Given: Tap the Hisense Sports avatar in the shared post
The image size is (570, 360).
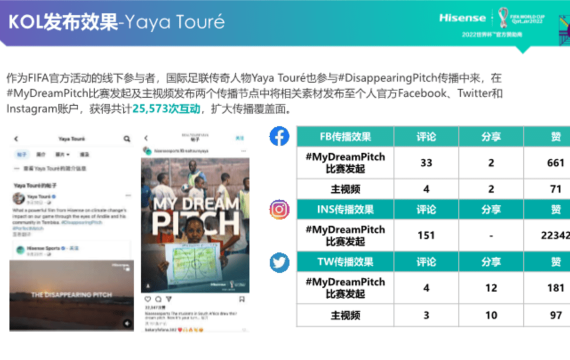Looking at the screenshot, I should 20,250.
